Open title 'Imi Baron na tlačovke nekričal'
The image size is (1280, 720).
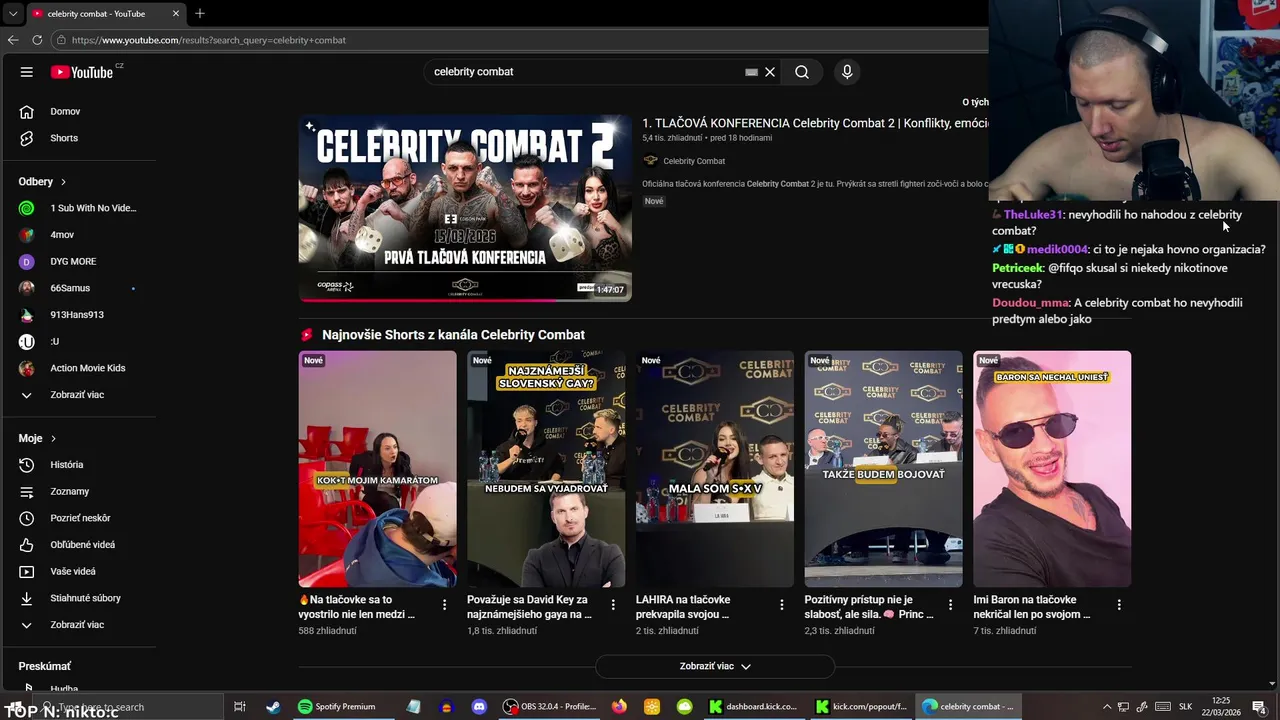[x=1032, y=607]
